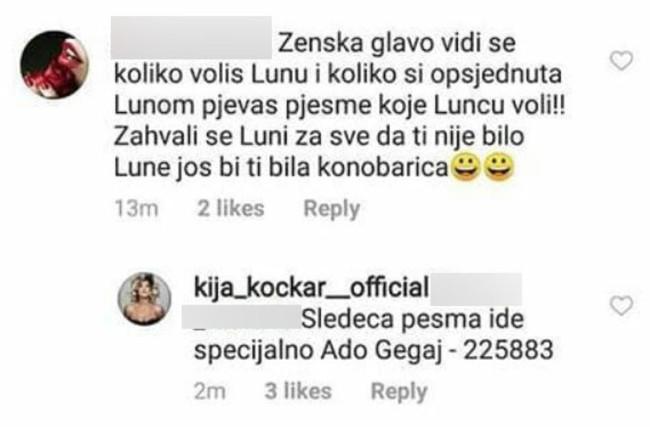The image size is (650, 427).
Task: Click the line 'Zahvali se Luni za sve'
Action: [241, 137]
